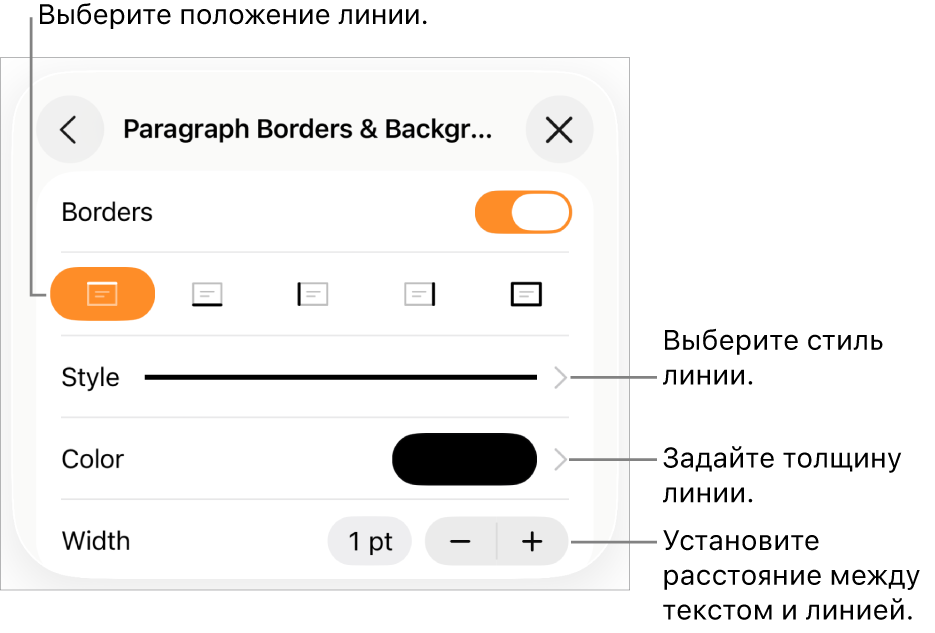Select the full outline border position
This screenshot has height=633, width=935.
pyautogui.click(x=526, y=294)
